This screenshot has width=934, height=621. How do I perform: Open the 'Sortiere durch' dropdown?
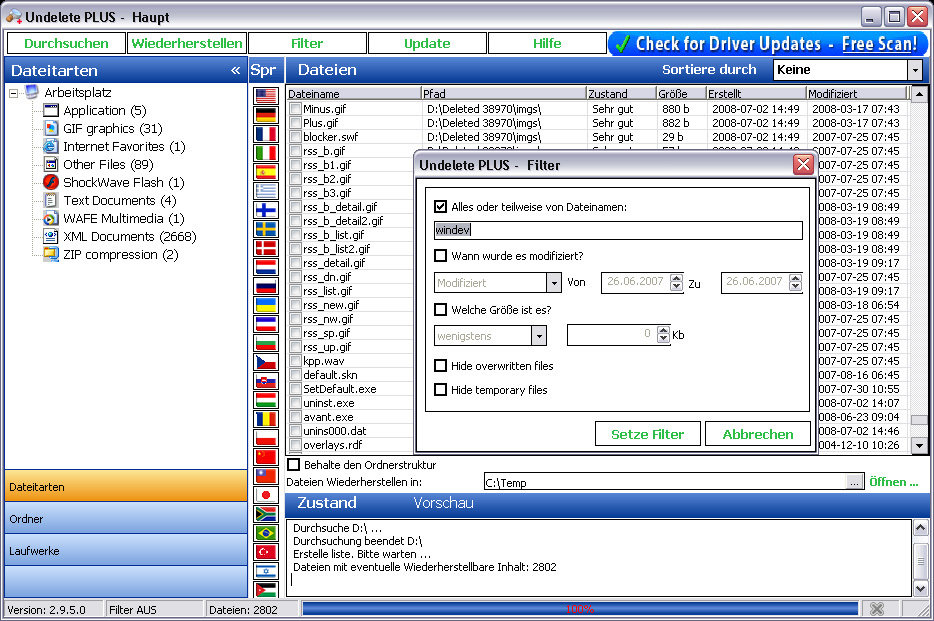[916, 70]
